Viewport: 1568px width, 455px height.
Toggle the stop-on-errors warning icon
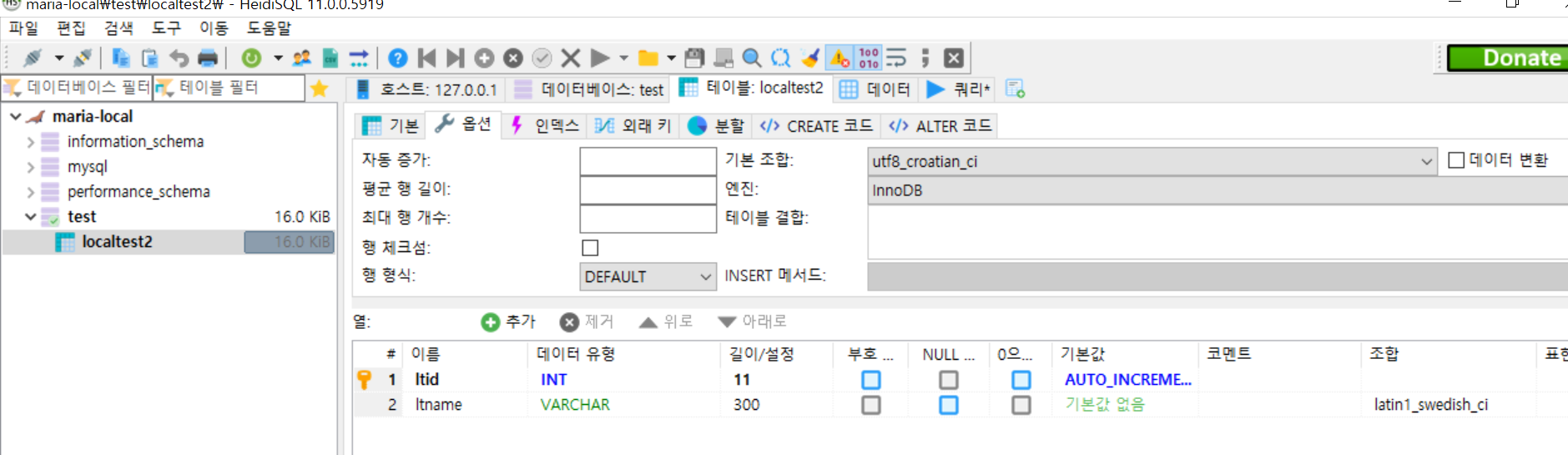pos(839,58)
